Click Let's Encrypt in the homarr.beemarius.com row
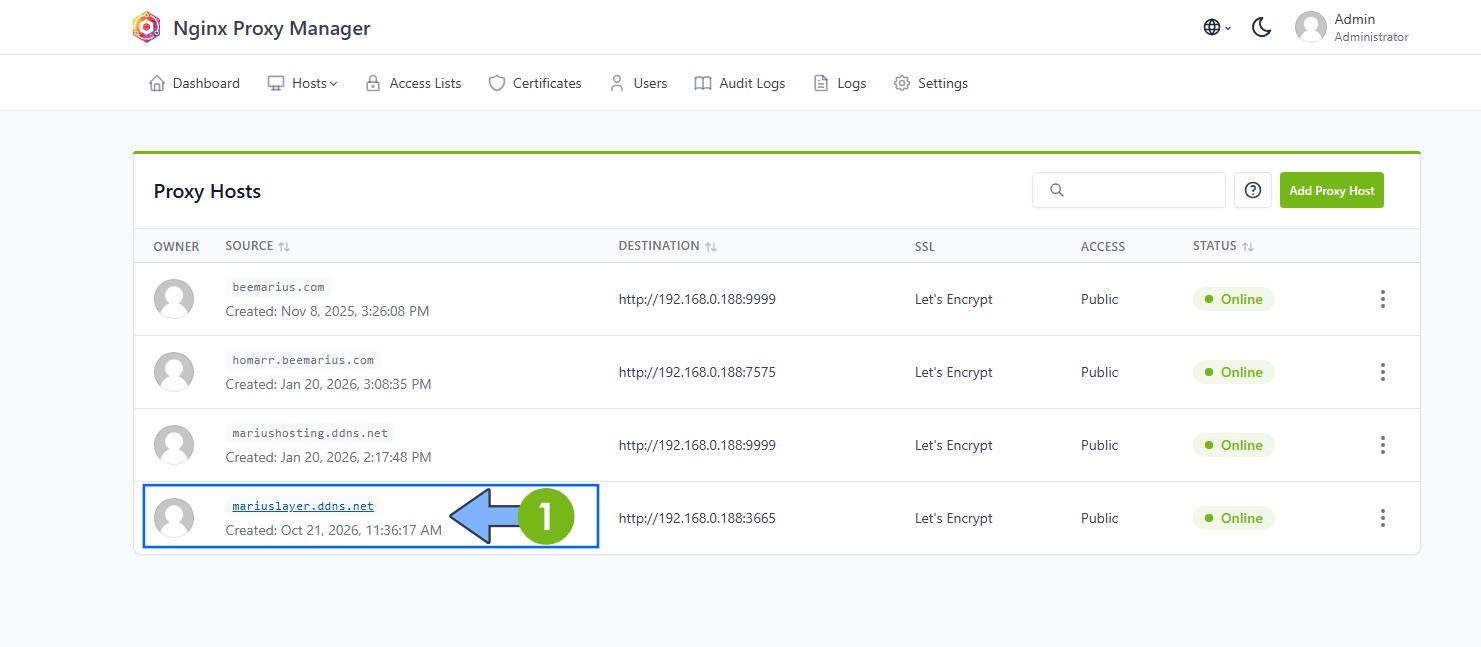This screenshot has width=1481, height=647. pos(954,372)
